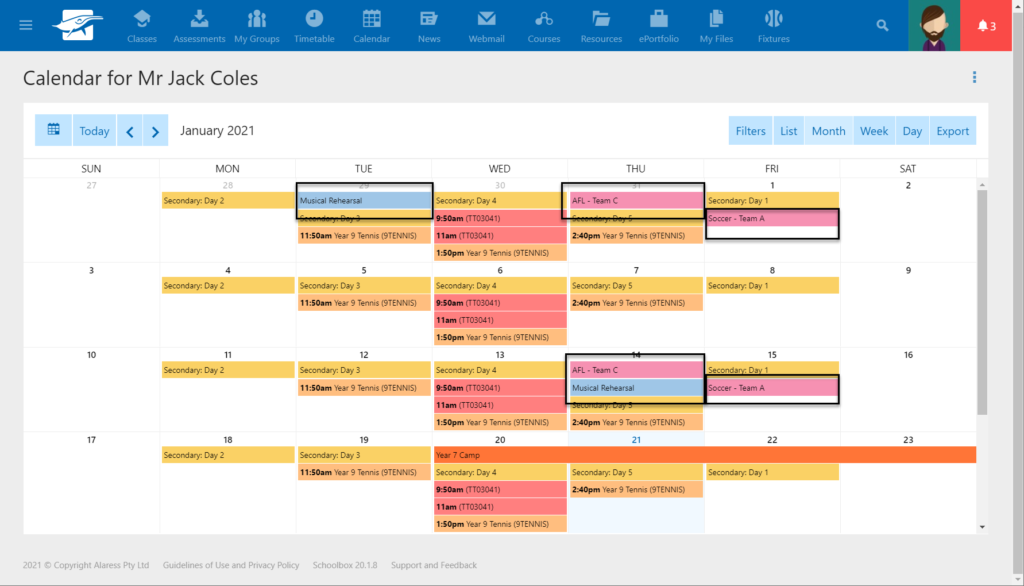Open the Support and Feedback link

coord(433,564)
